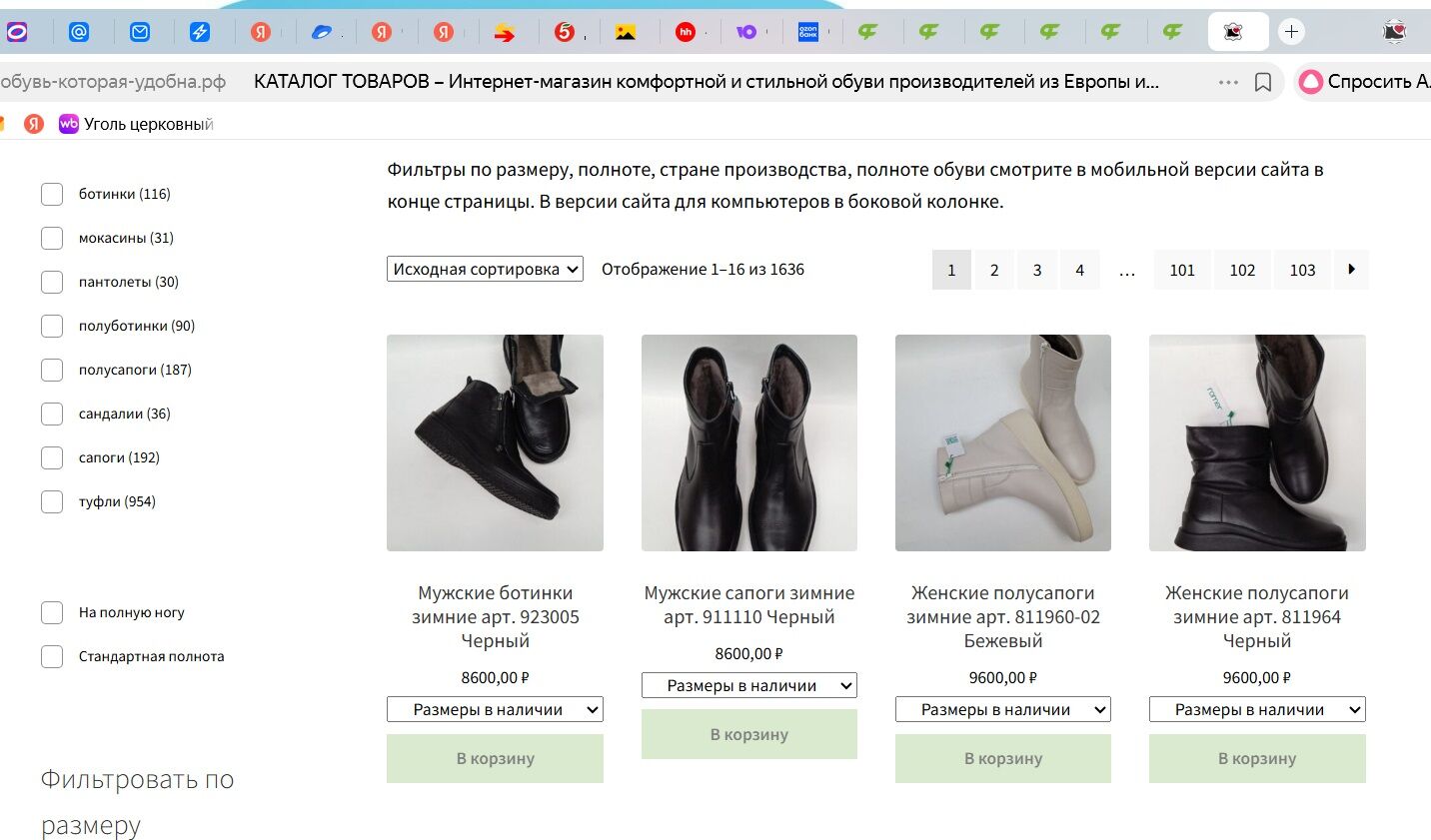Viewport: 1431px width, 840px height.
Task: Enable the Стандартная полнота filter
Action: point(52,656)
